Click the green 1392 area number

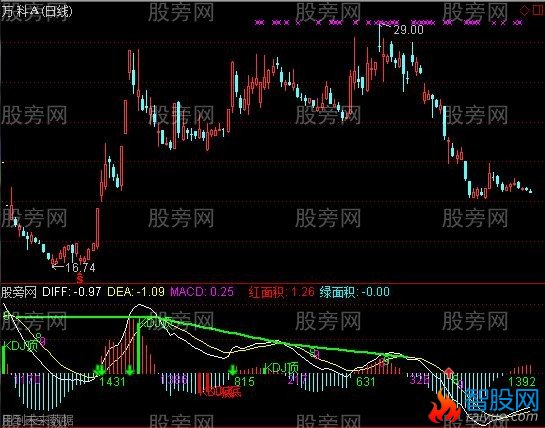[522, 382]
